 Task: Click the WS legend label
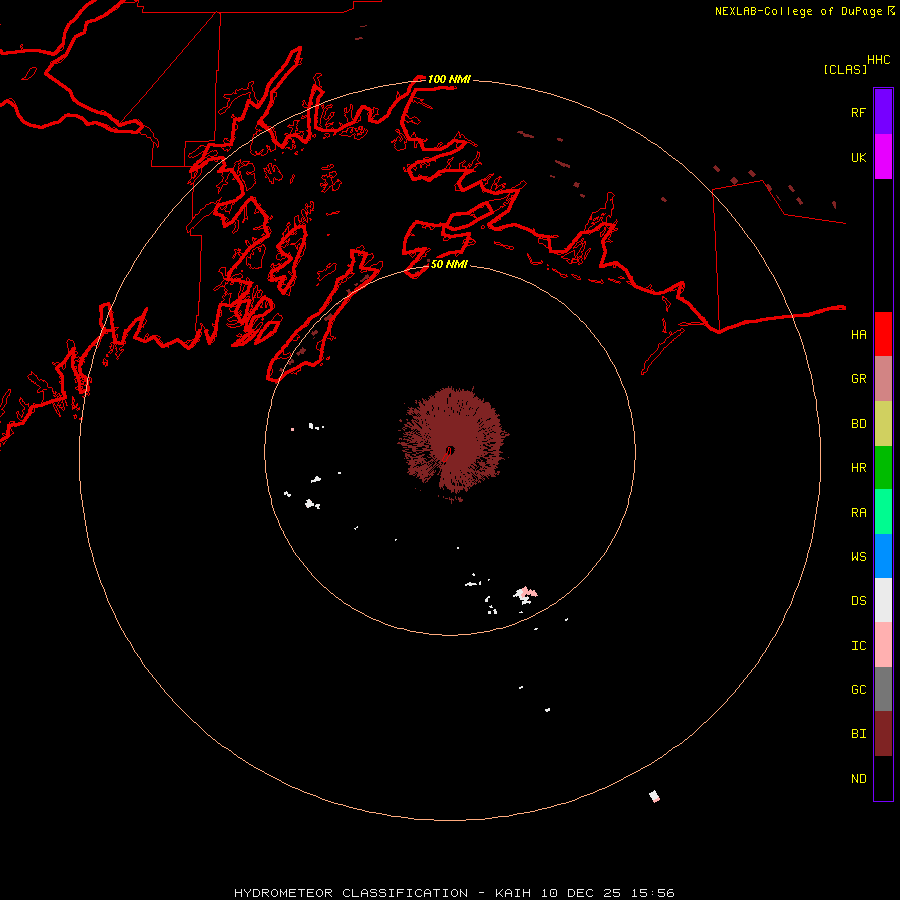pos(858,557)
